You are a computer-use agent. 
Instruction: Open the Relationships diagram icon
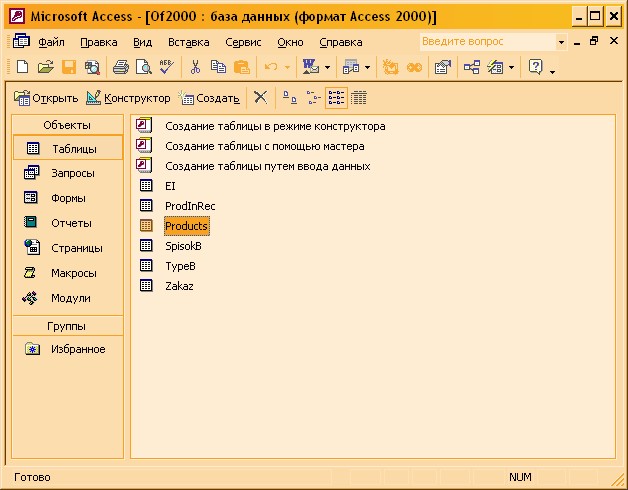click(472, 67)
